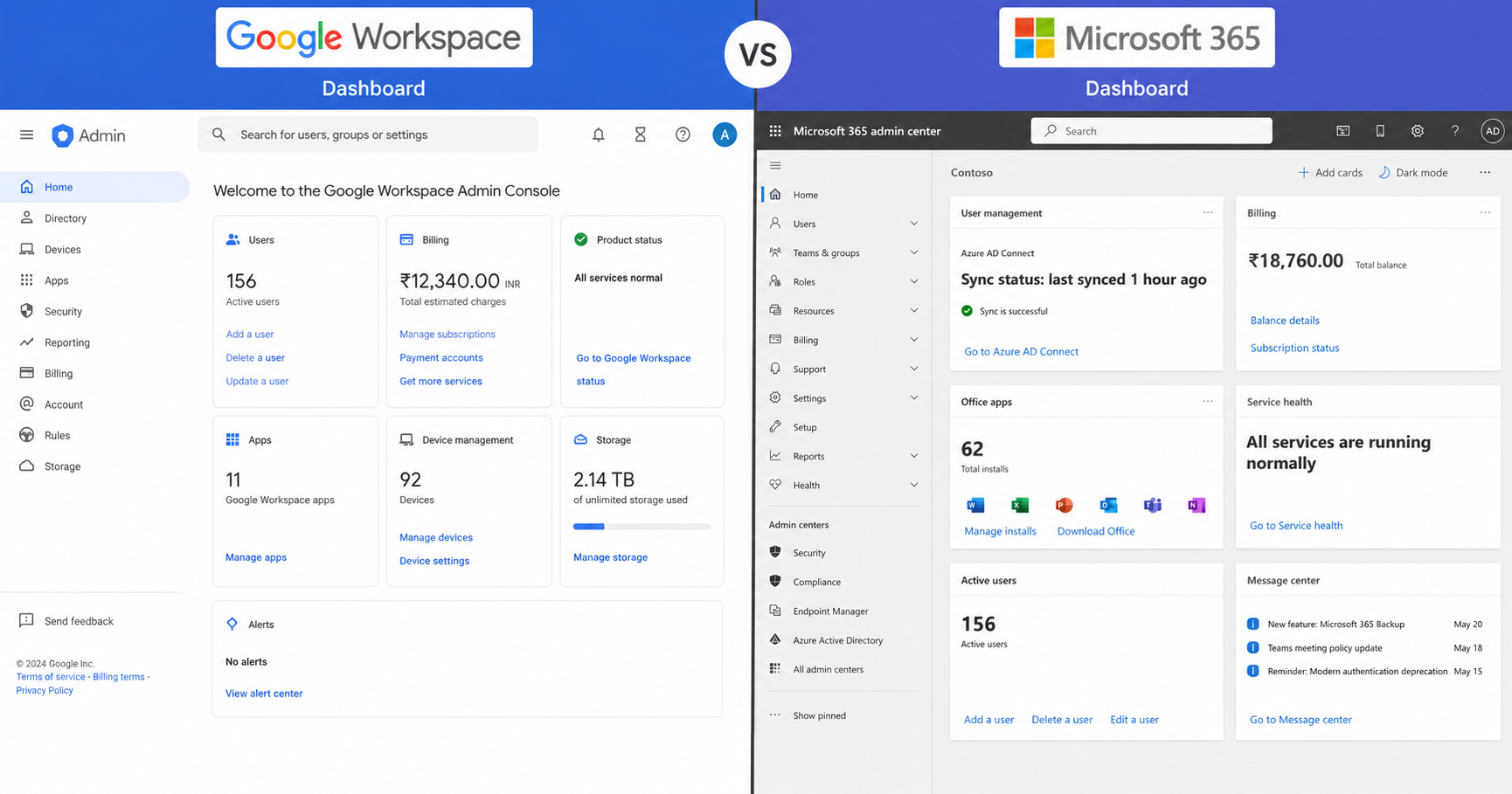Collapse Microsoft 365 navigation with hamburger icon

[775, 165]
